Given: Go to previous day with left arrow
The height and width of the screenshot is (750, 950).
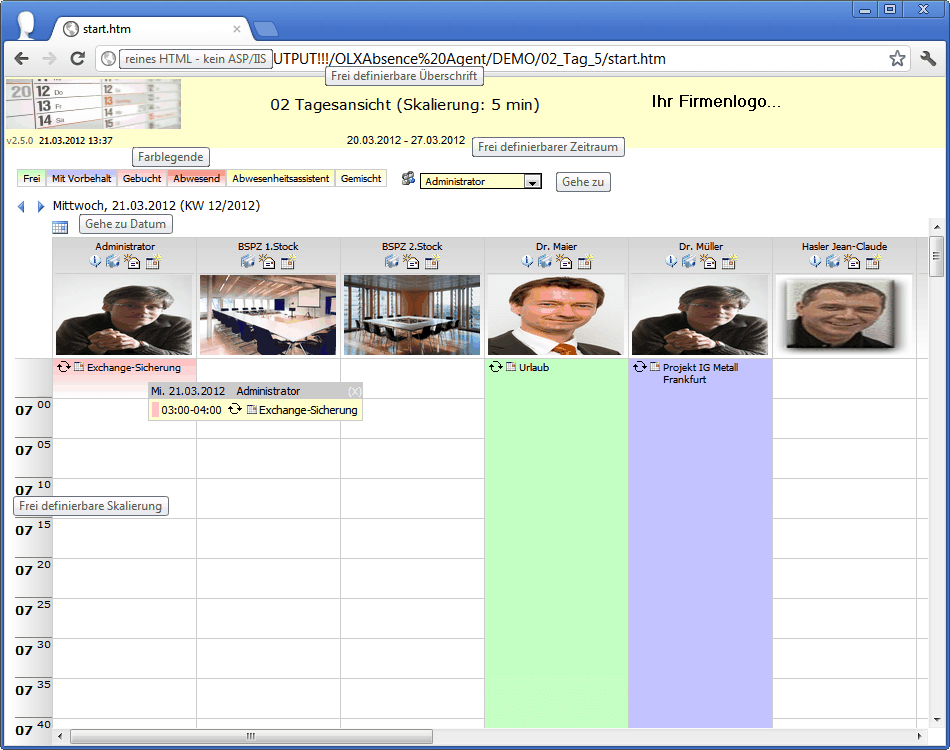Looking at the screenshot, I should tap(21, 207).
